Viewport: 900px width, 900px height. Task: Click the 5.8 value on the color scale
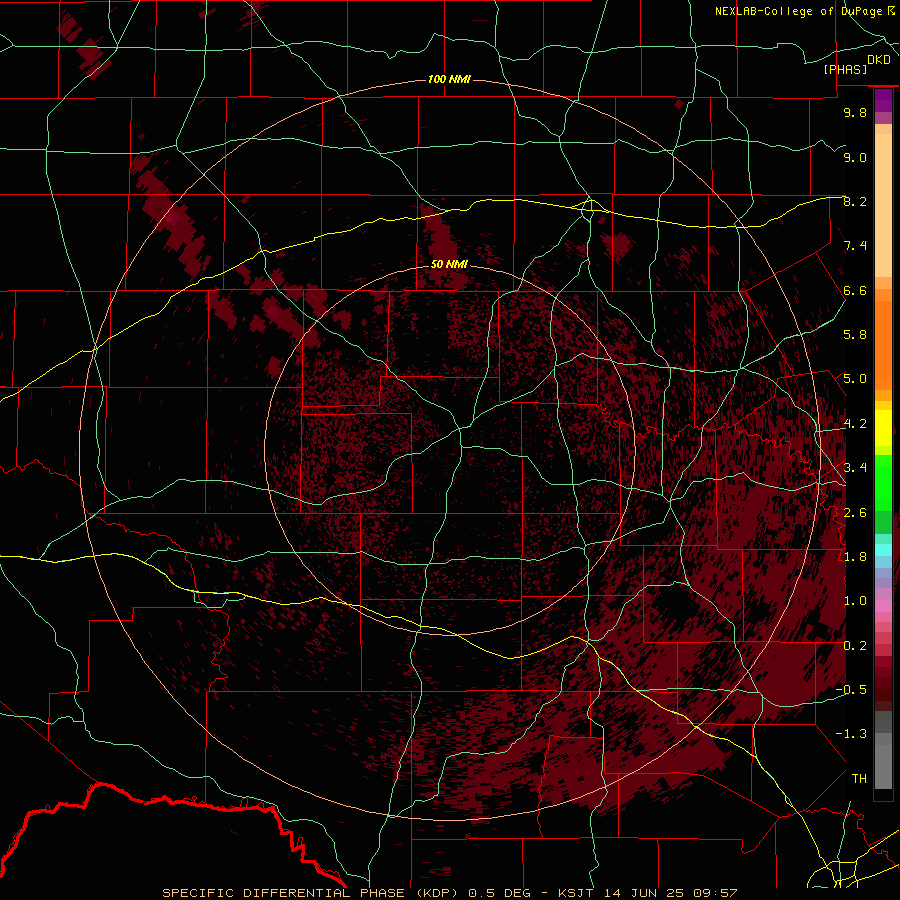pos(855,335)
